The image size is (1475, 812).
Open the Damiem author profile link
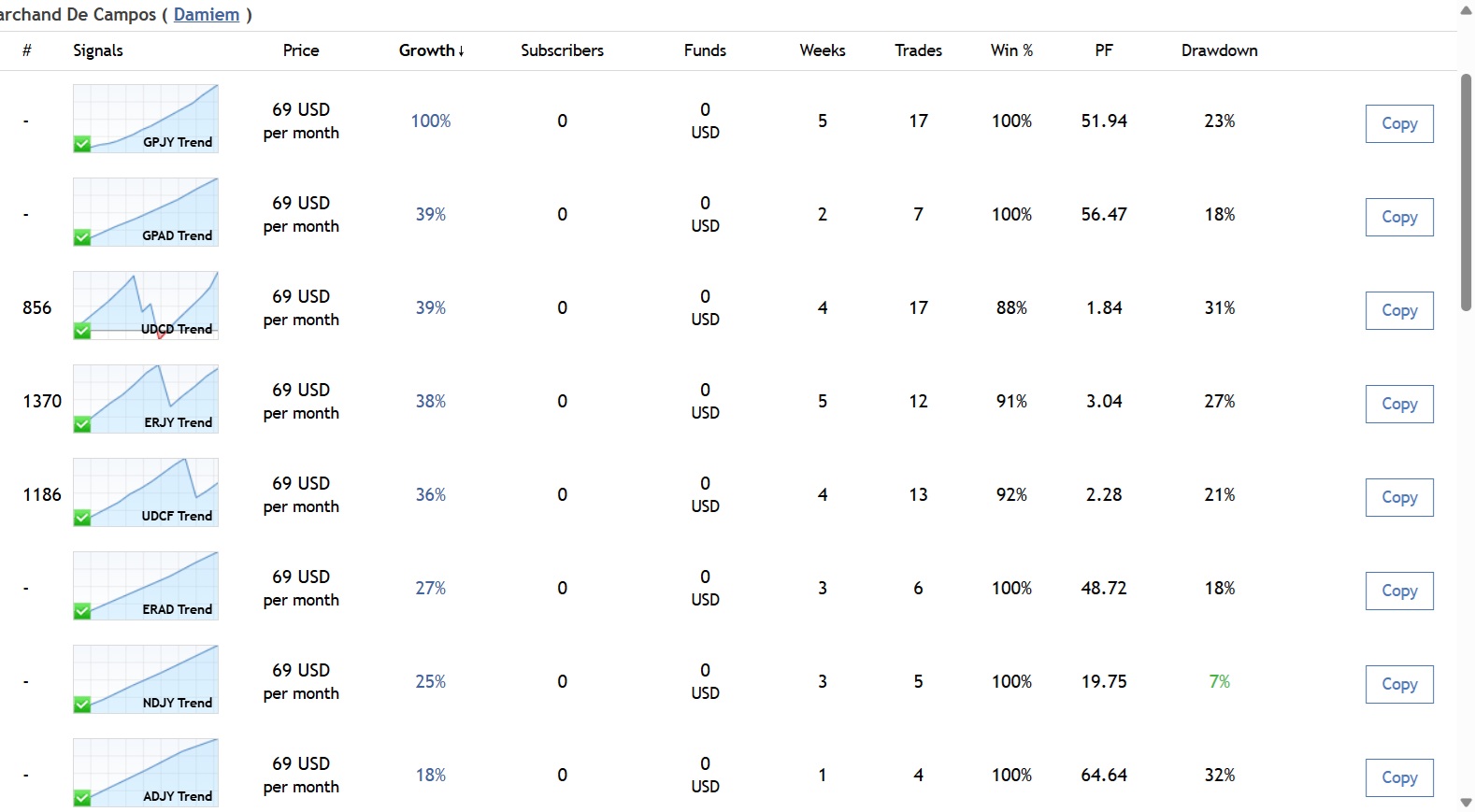click(207, 15)
